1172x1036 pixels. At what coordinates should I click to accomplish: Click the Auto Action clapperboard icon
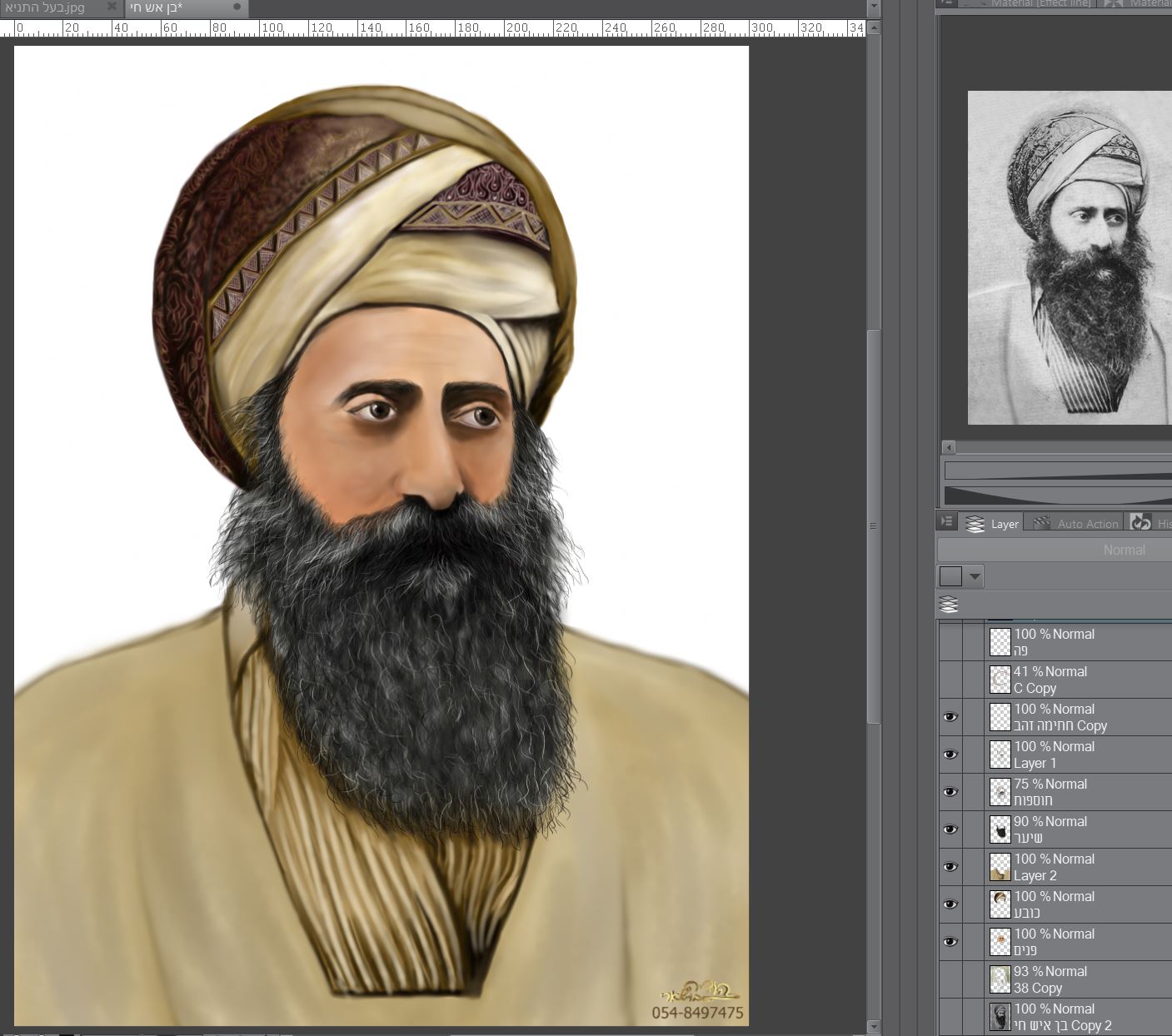[1042, 523]
